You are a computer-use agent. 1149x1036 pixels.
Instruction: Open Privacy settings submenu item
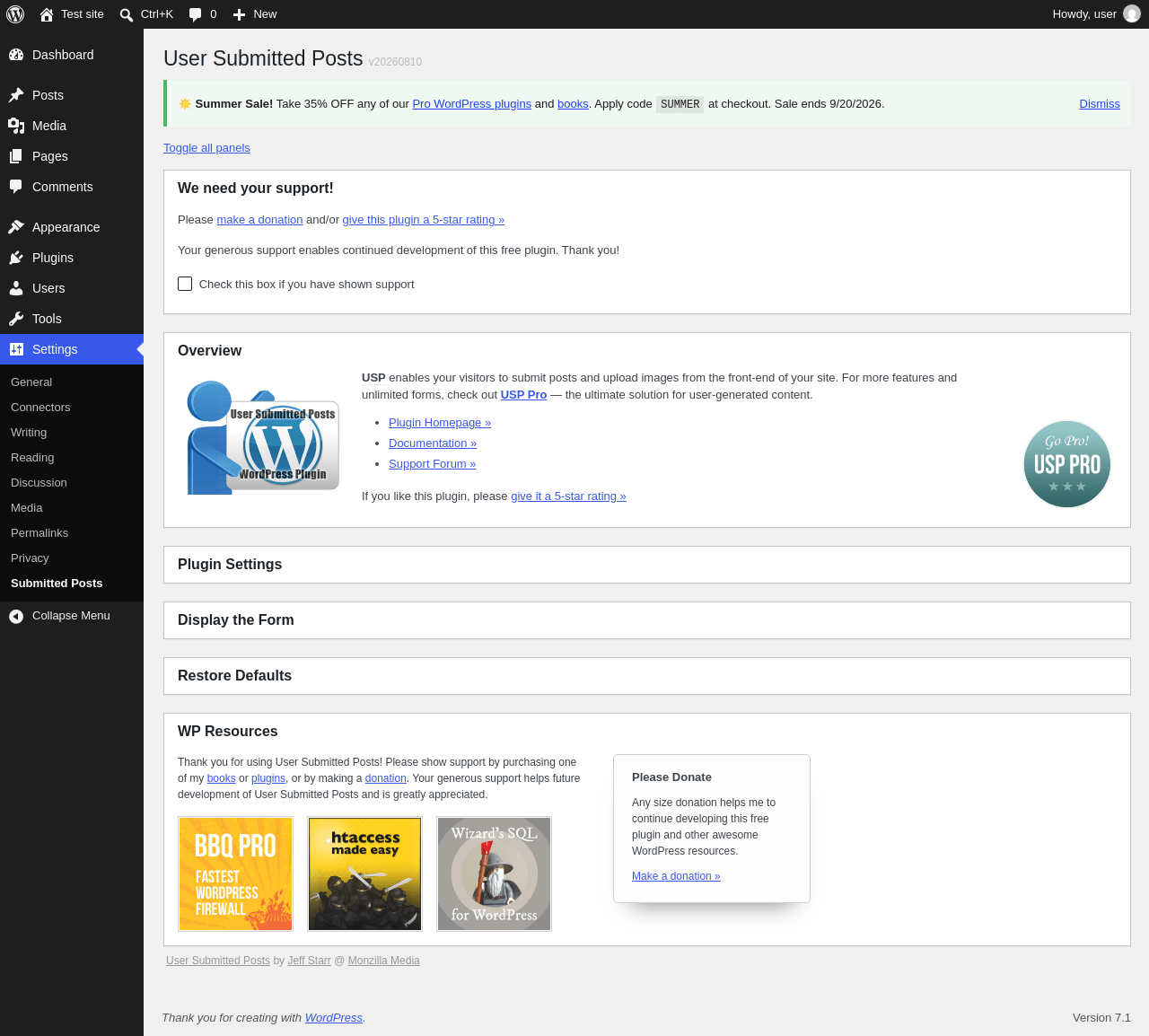[30, 558]
